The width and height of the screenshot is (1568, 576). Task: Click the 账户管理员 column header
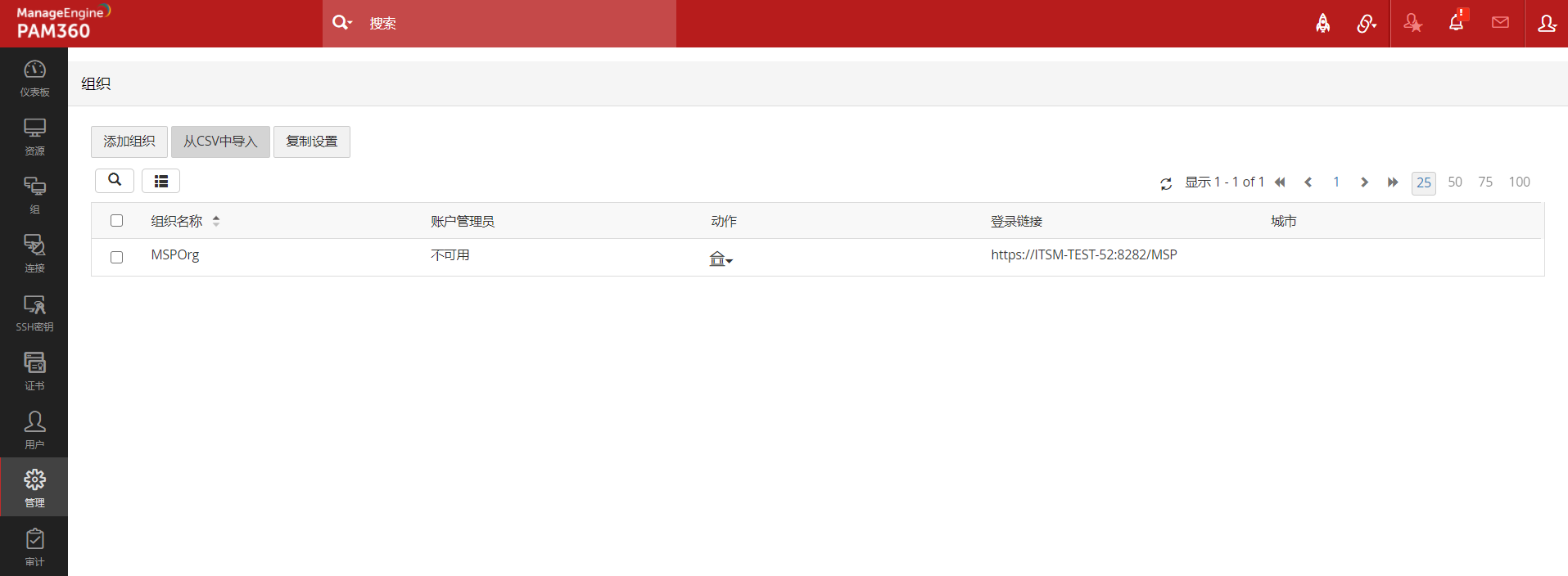point(463,222)
